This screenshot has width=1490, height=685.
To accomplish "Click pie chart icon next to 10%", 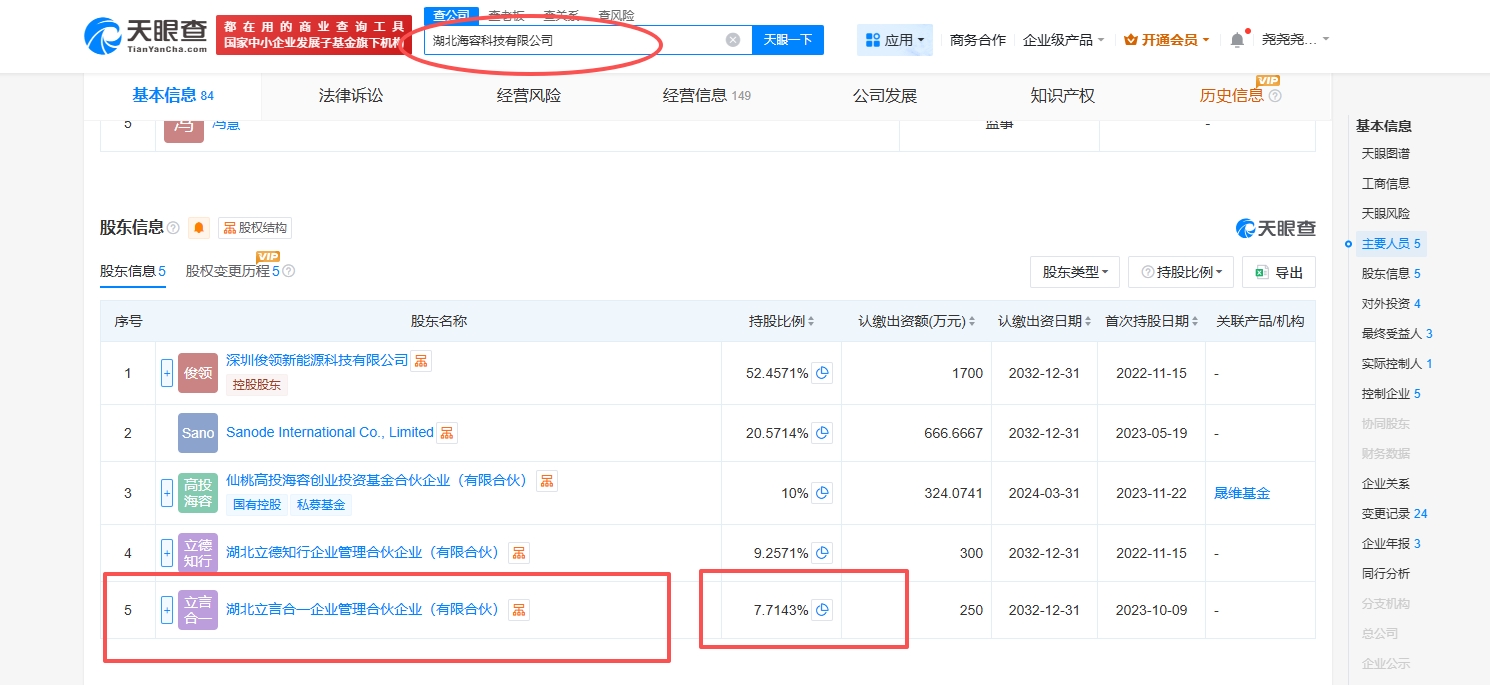I will click(822, 493).
